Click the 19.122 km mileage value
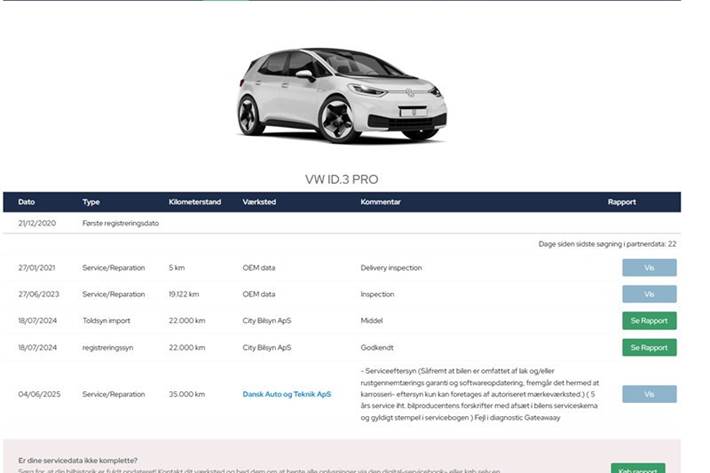 [184, 294]
